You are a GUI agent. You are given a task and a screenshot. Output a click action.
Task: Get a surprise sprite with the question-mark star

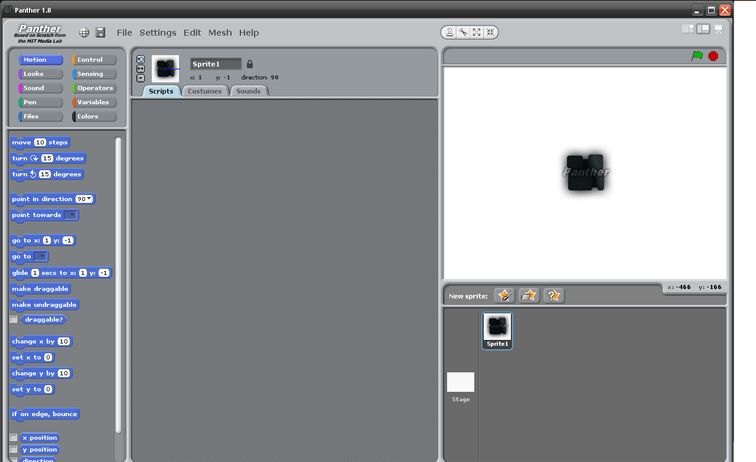[554, 295]
